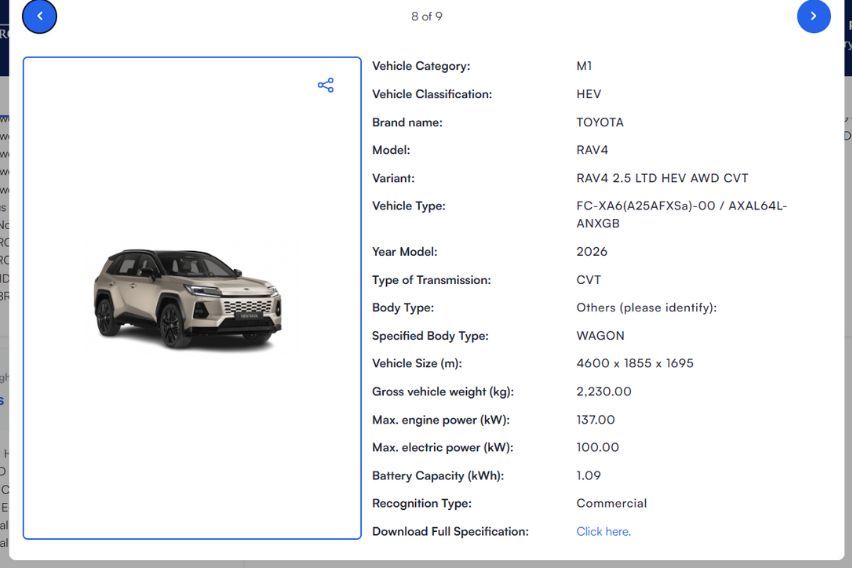Click the WAGON specified body type value
Image resolution: width=852 pixels, height=568 pixels.
(x=600, y=336)
